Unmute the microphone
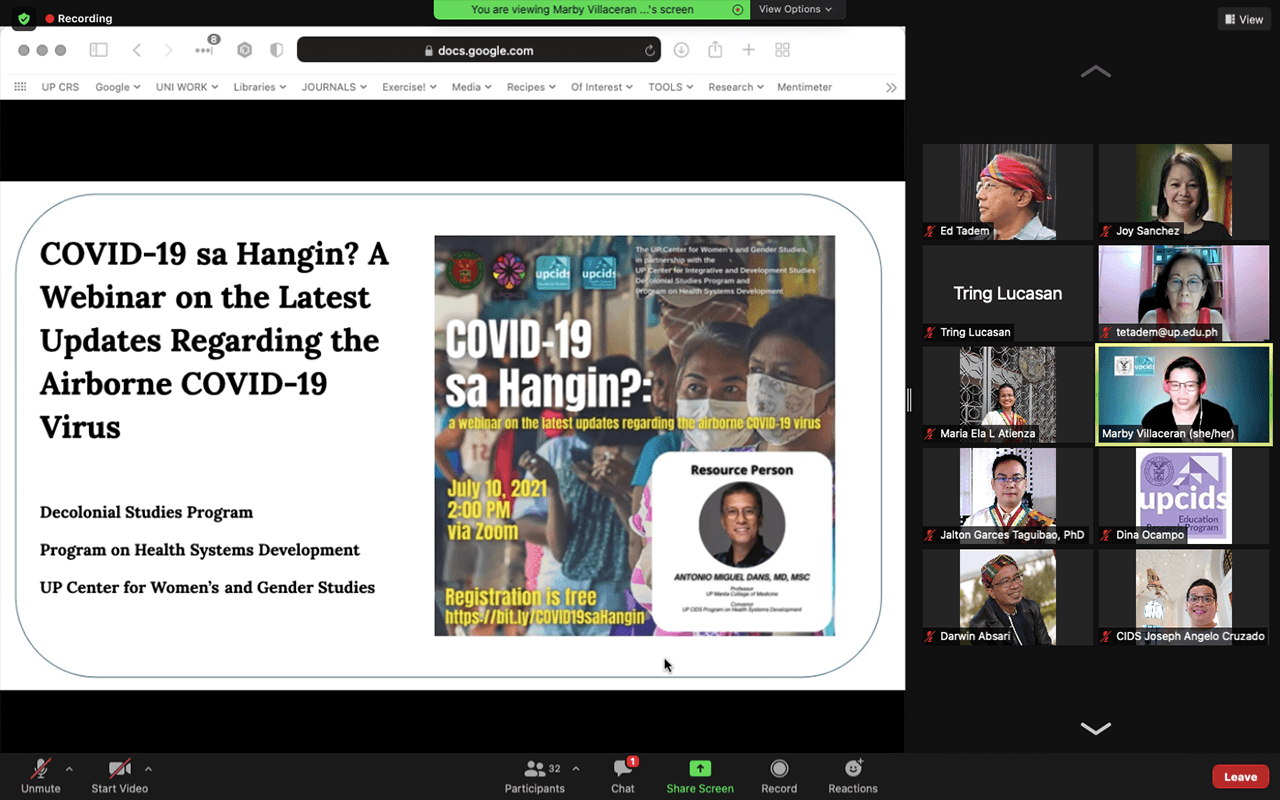The image size is (1280, 800). [41, 776]
